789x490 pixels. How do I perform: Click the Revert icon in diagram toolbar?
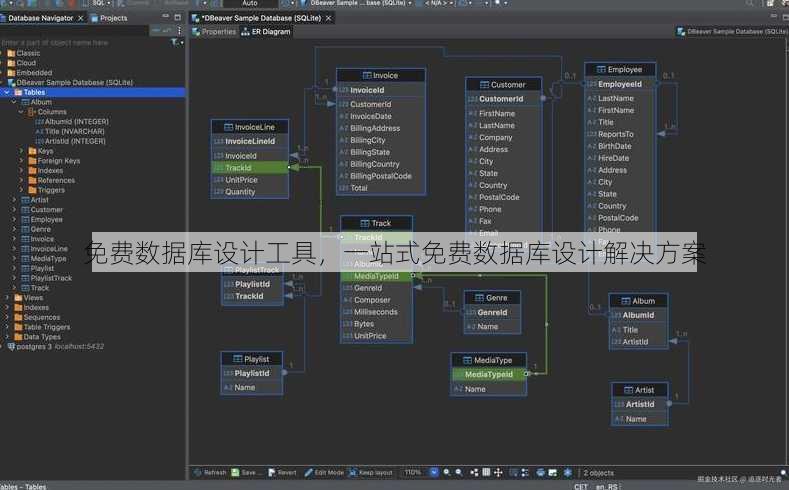(x=272, y=472)
